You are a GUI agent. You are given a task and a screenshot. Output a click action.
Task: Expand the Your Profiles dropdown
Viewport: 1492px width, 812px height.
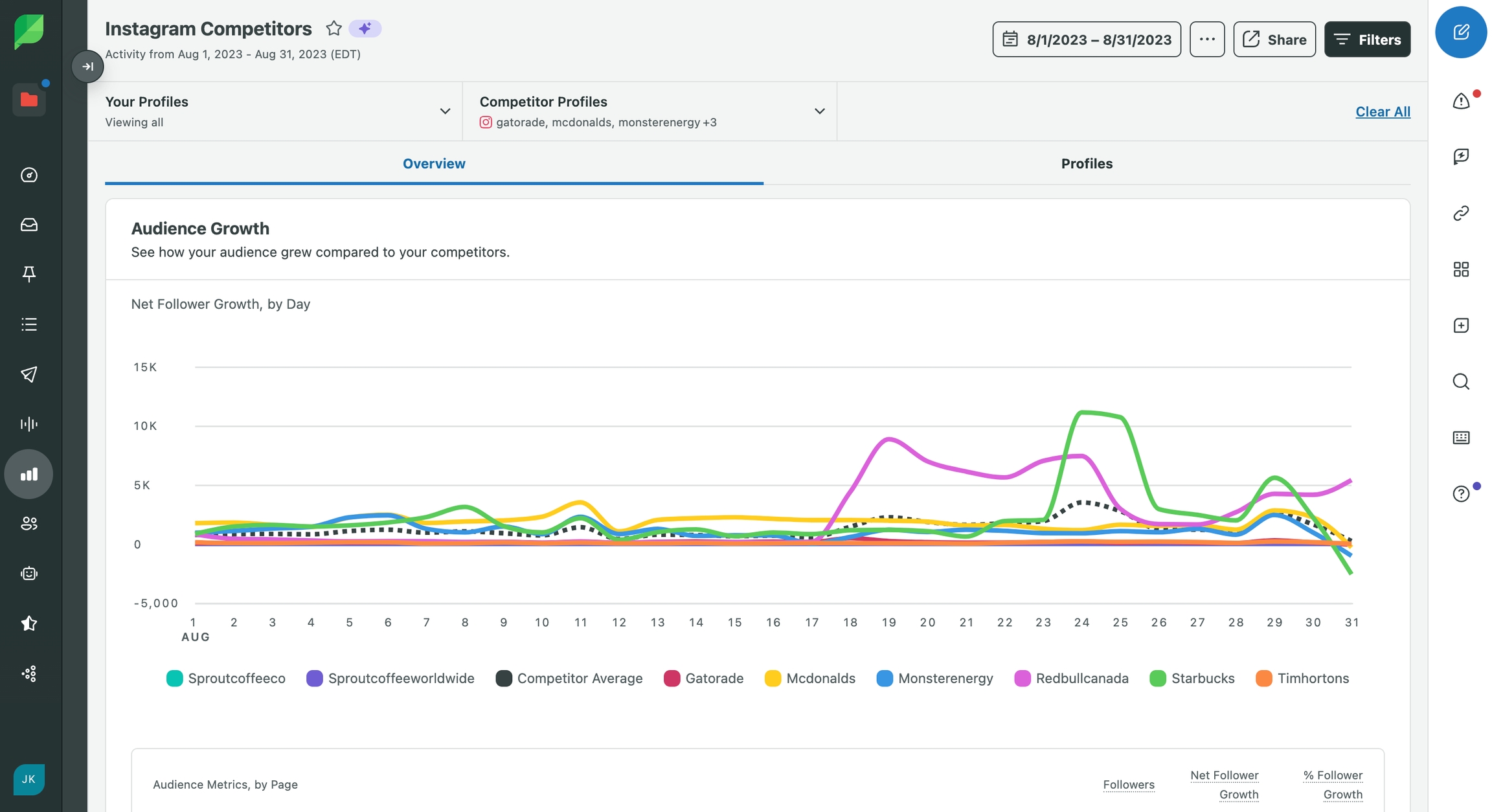point(445,111)
